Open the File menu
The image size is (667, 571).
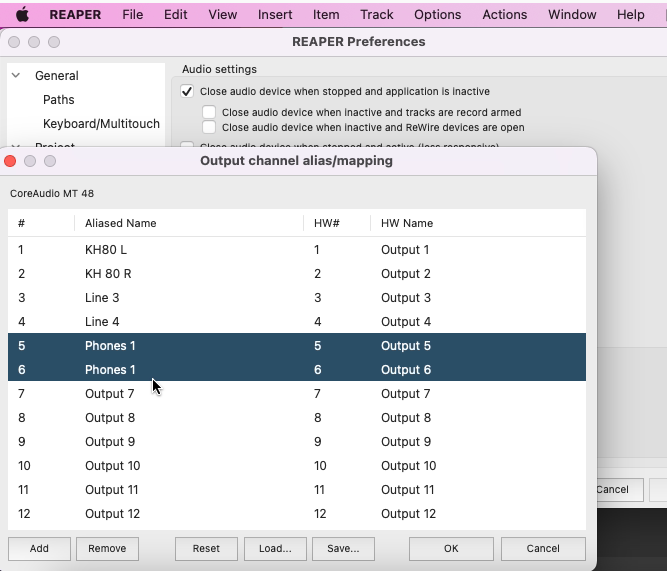coord(133,14)
